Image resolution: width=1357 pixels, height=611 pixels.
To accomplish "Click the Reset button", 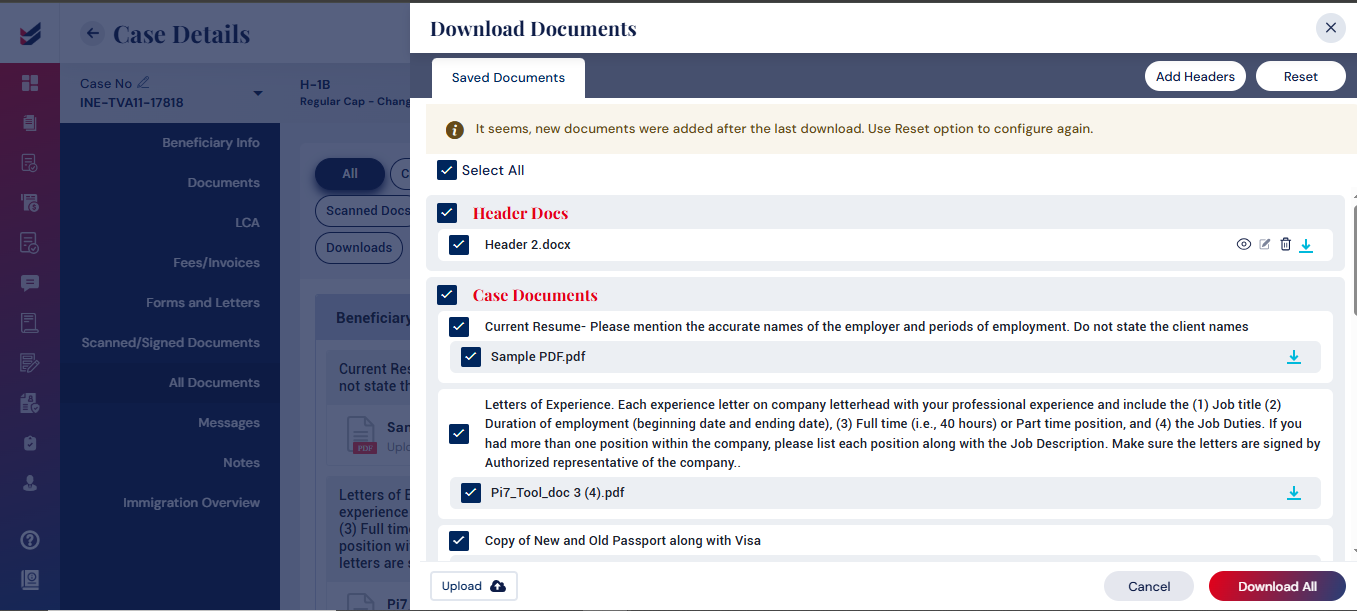I will (1301, 77).
